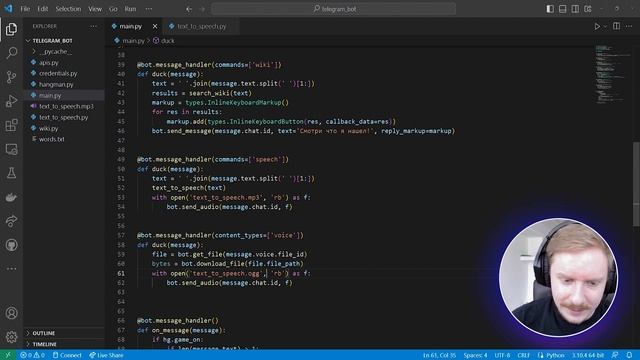Toggle the bottom panel layout

tap(562, 9)
